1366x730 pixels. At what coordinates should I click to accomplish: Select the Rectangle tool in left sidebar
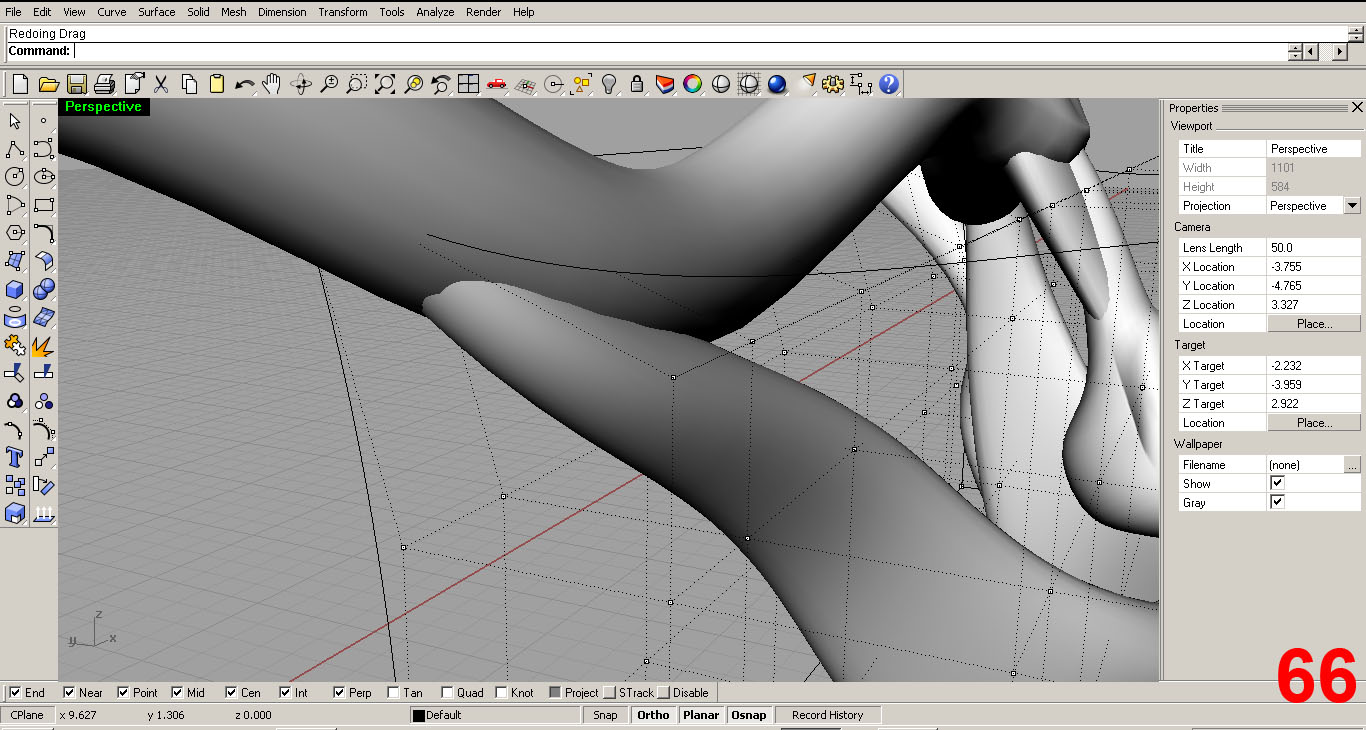(x=43, y=205)
